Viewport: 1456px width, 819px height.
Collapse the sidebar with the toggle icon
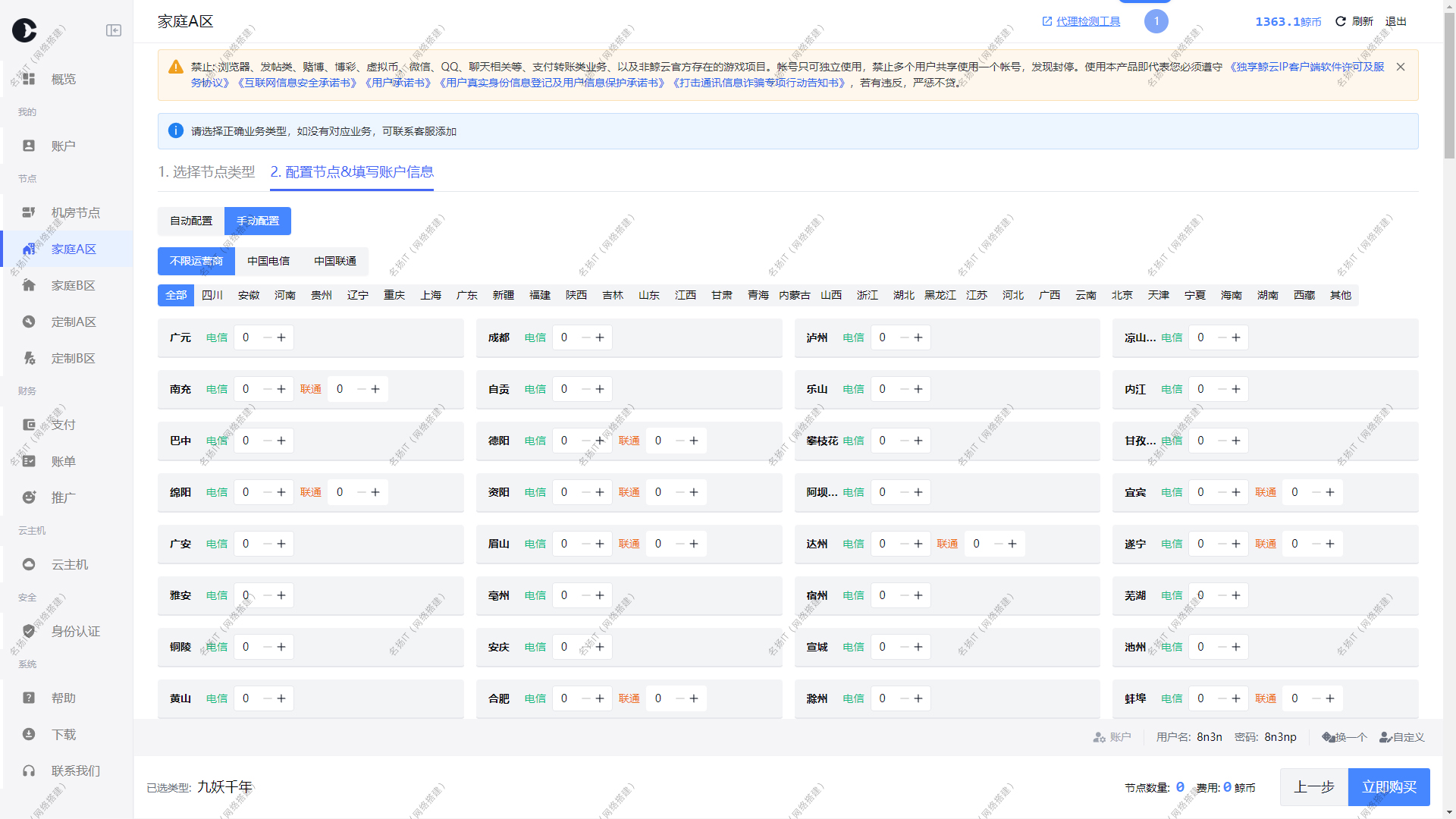click(114, 30)
